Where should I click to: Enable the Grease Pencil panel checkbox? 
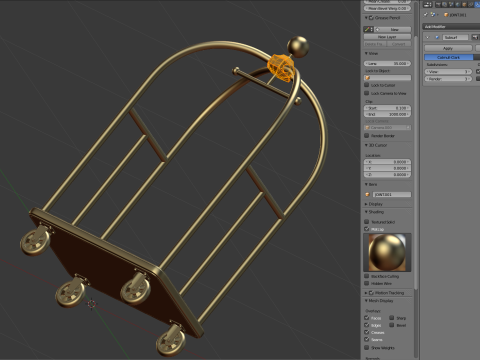[371, 18]
